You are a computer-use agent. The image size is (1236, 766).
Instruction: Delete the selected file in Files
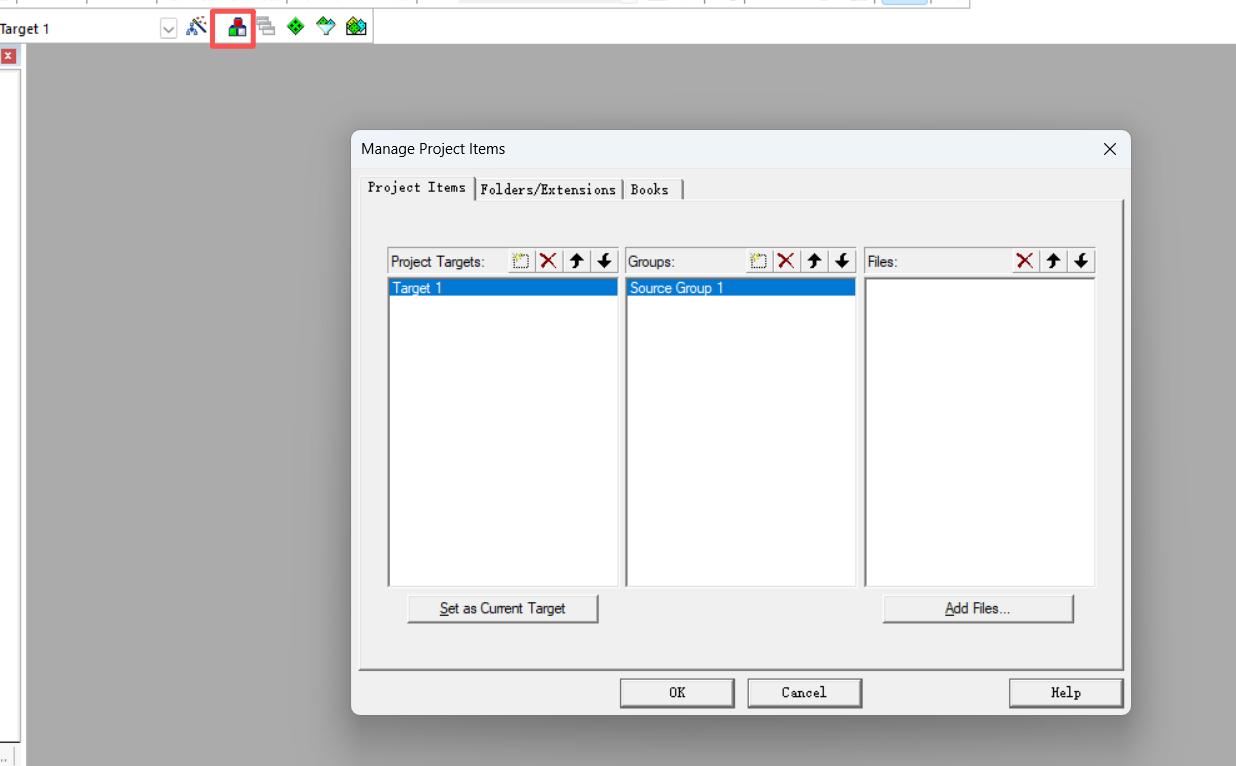click(1024, 261)
